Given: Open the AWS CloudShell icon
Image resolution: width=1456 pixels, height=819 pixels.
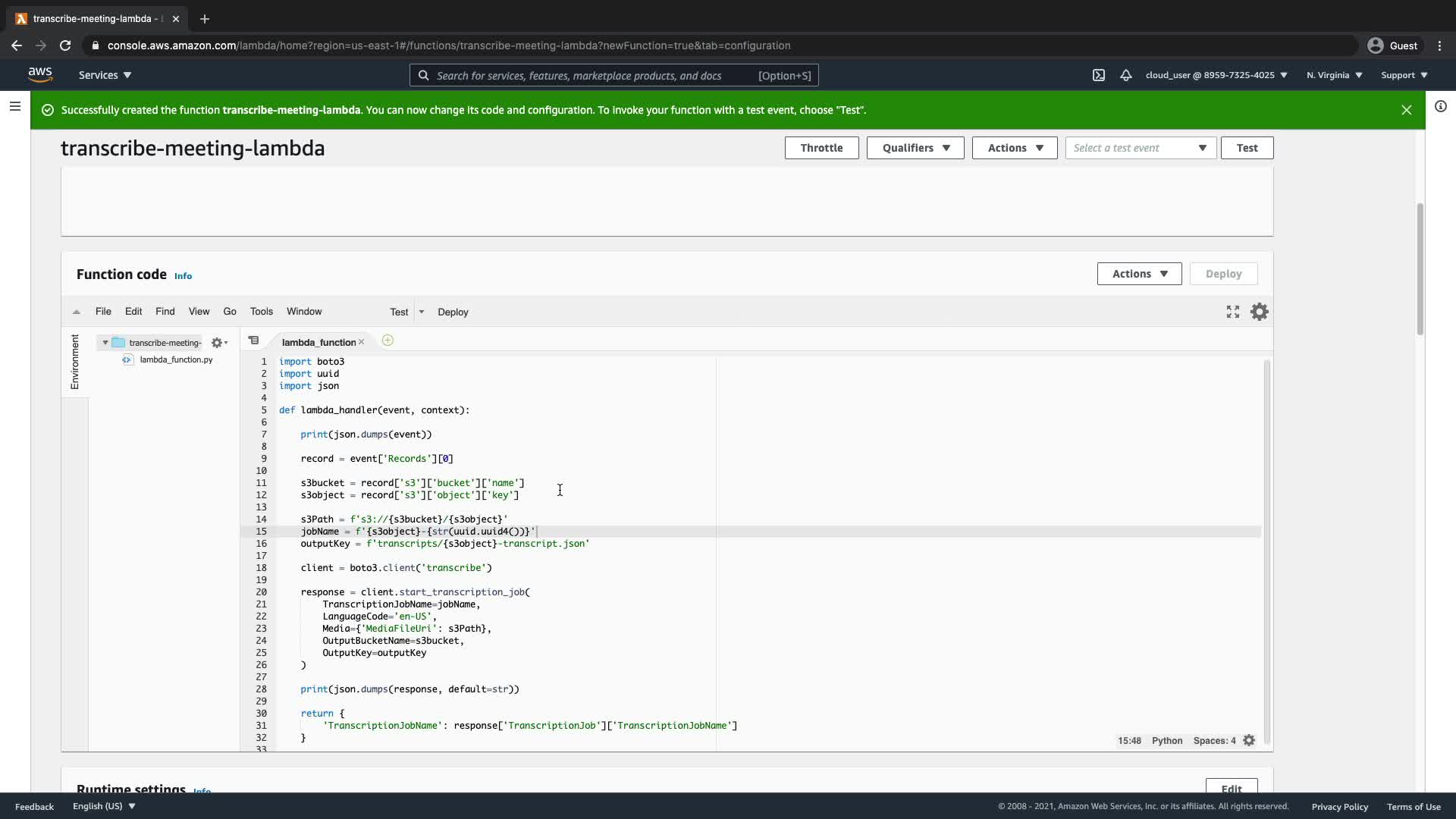Looking at the screenshot, I should [x=1098, y=75].
